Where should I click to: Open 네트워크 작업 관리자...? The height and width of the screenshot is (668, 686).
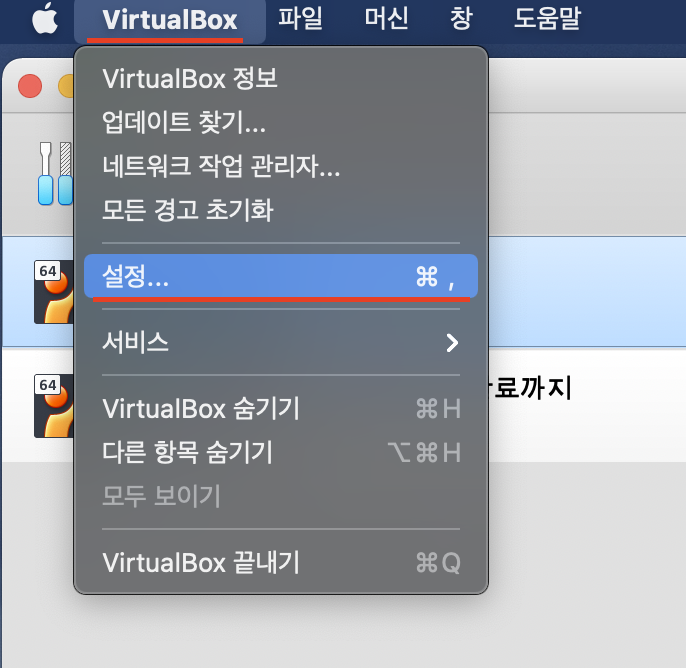pos(281,166)
